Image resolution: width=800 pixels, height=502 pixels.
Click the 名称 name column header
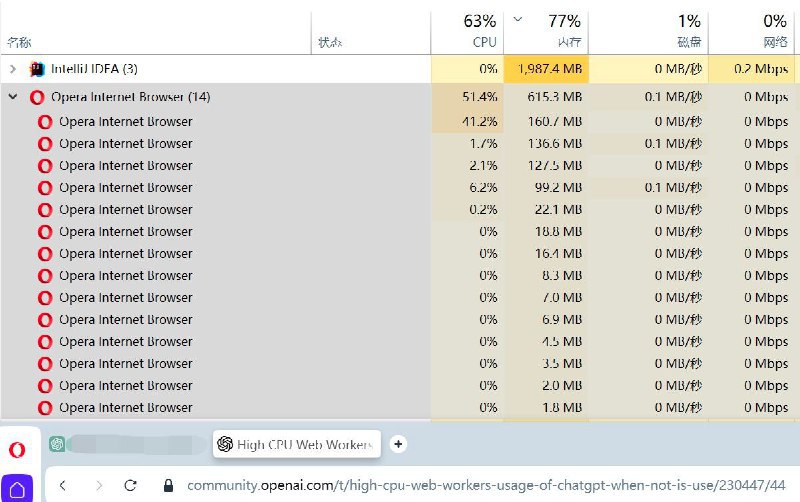pyautogui.click(x=19, y=43)
